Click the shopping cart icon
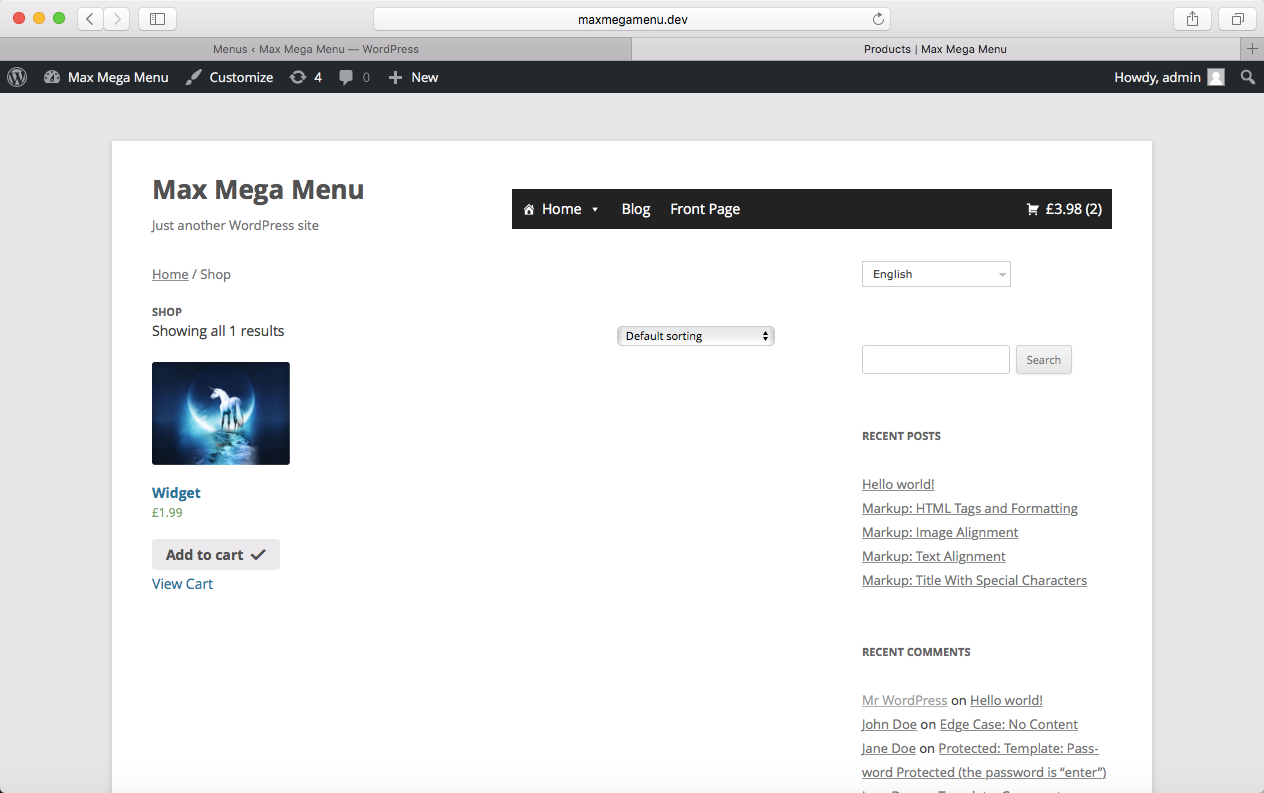1264x793 pixels. tap(1033, 209)
